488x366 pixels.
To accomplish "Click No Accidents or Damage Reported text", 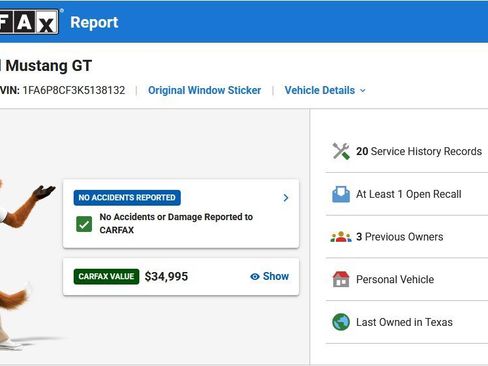I will 176,224.
